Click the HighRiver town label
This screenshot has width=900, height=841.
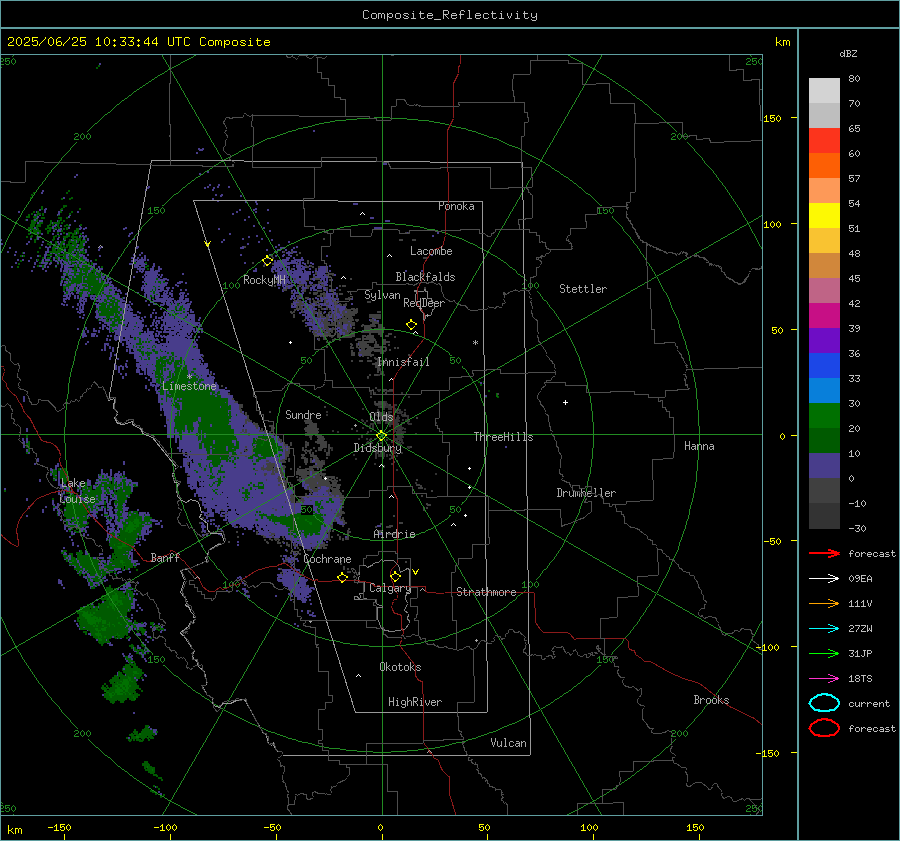coord(415,702)
